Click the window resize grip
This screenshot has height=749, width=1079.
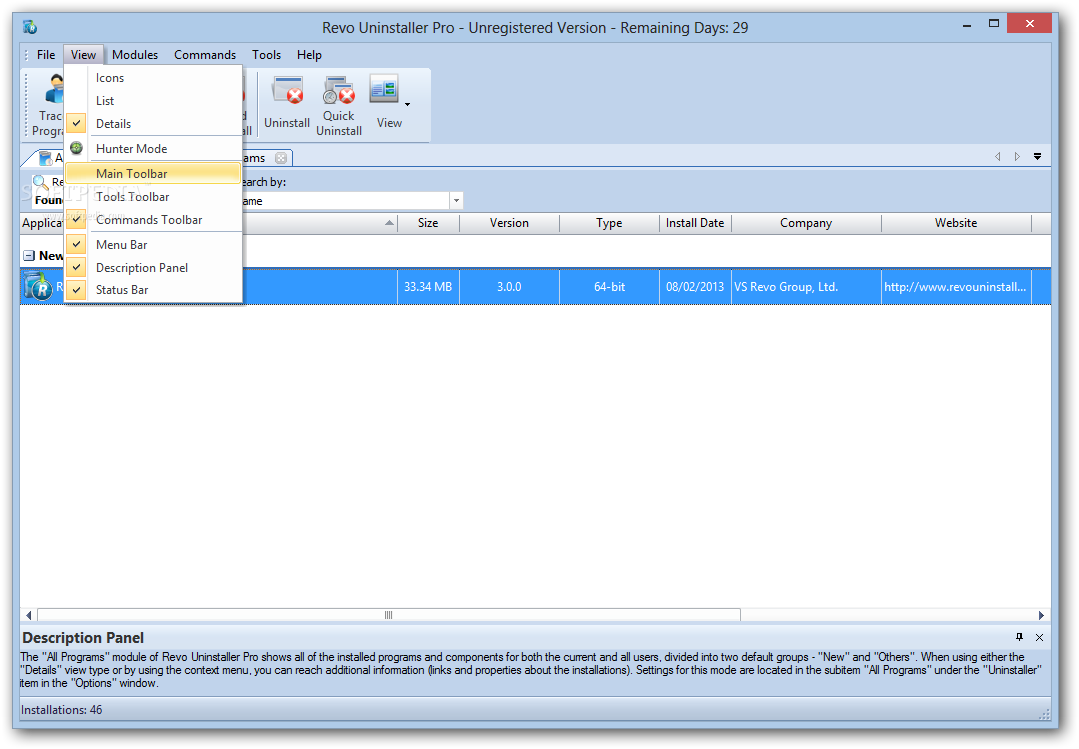coord(1044,714)
